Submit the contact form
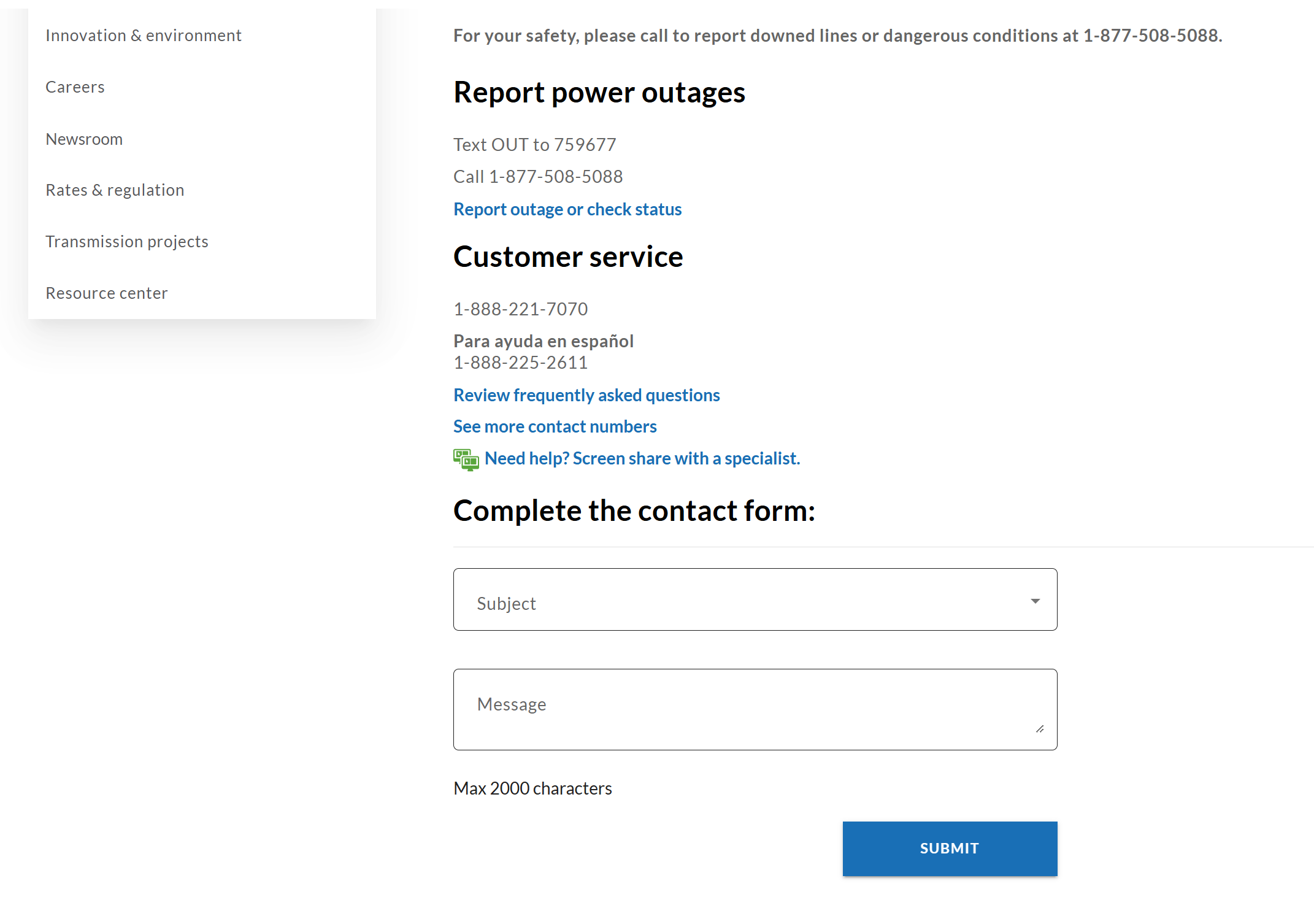The height and width of the screenshot is (924, 1314). (x=950, y=849)
